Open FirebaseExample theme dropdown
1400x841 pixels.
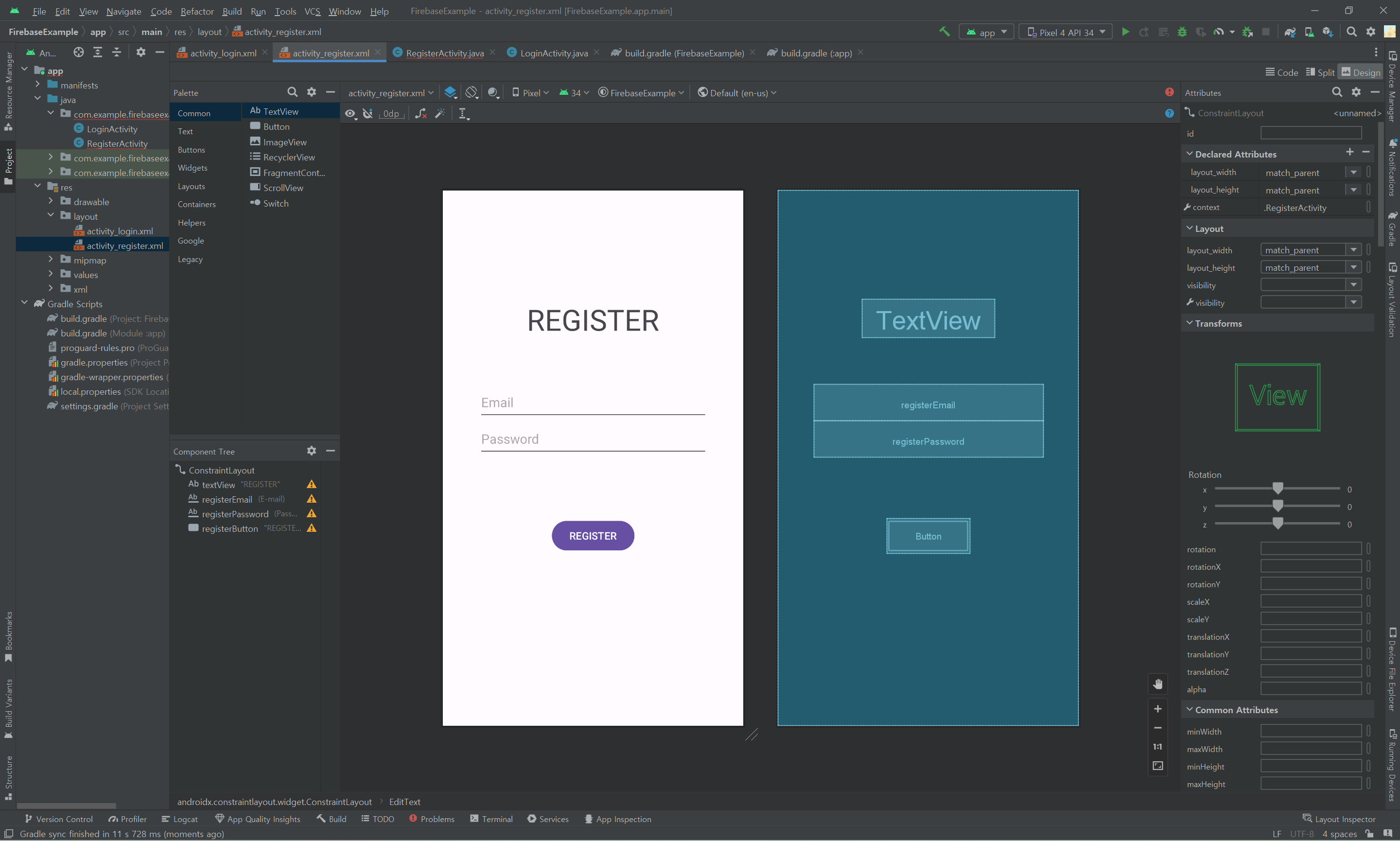coord(641,92)
